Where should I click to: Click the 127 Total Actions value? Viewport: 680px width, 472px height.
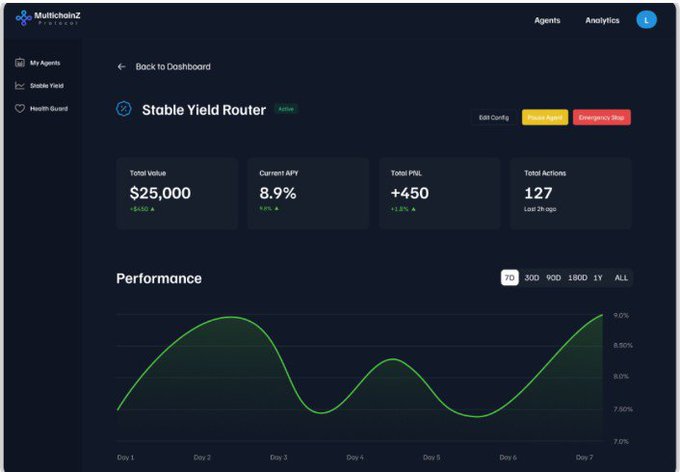click(x=538, y=193)
